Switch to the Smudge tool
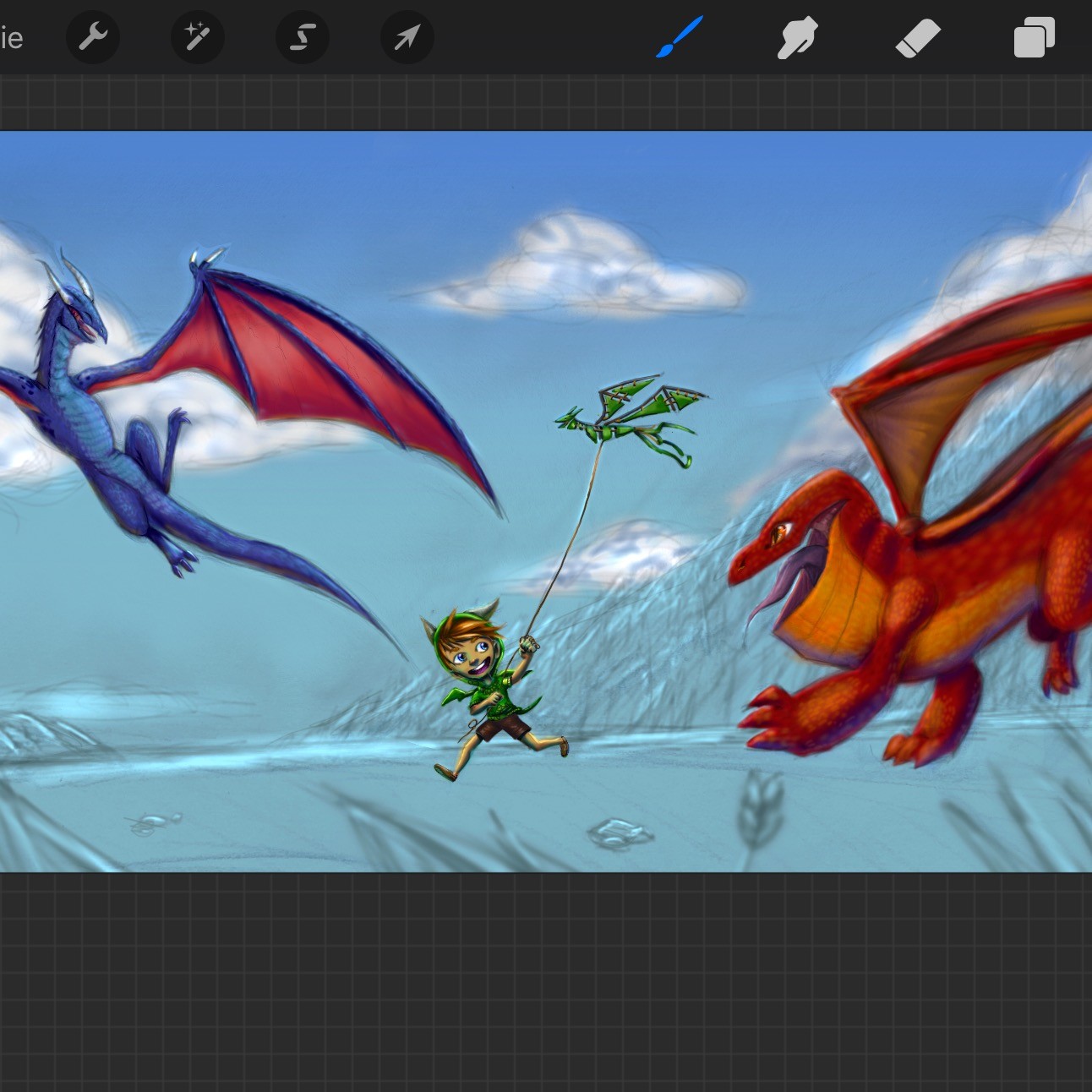The width and height of the screenshot is (1092, 1092). 797,37
